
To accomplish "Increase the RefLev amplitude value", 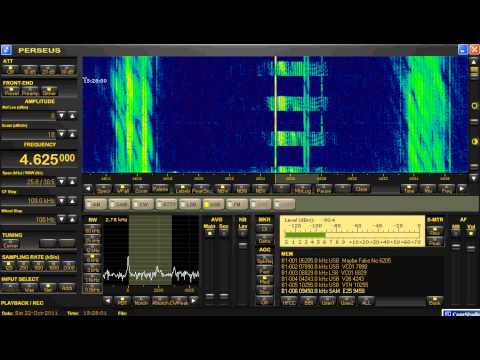I will [72, 116].
